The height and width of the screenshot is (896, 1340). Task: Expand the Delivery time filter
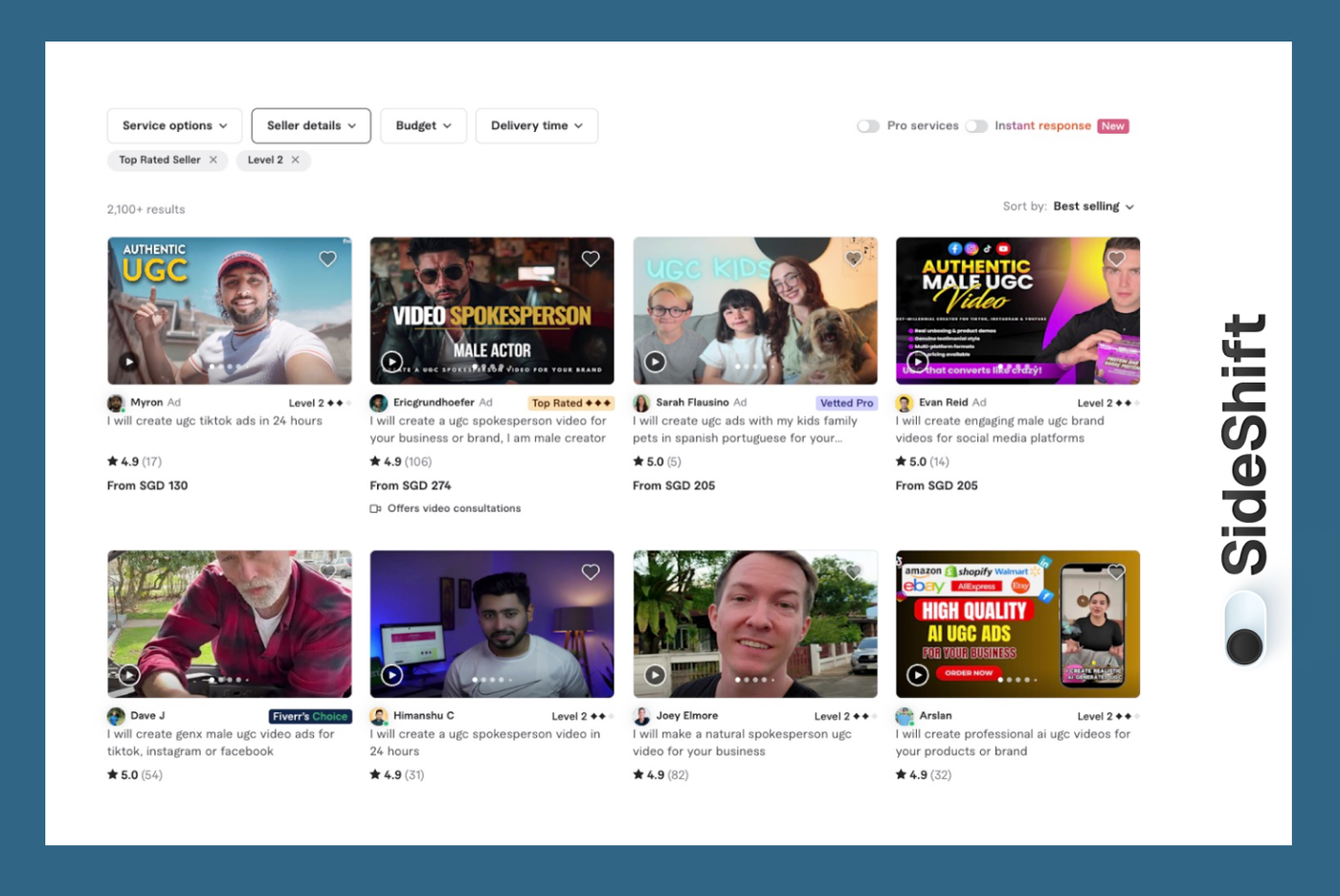tap(536, 125)
